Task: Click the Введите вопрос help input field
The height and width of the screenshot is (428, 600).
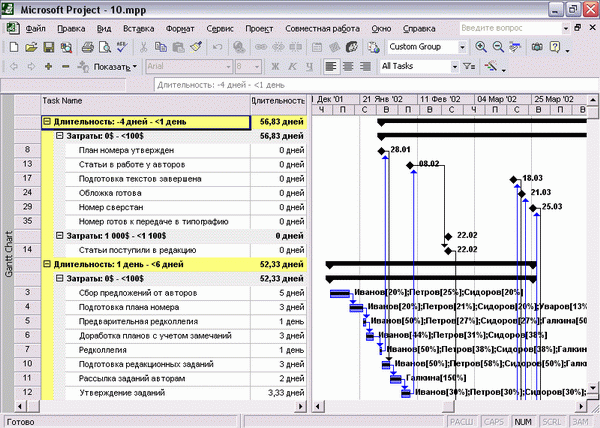Action: pyautogui.click(x=511, y=28)
